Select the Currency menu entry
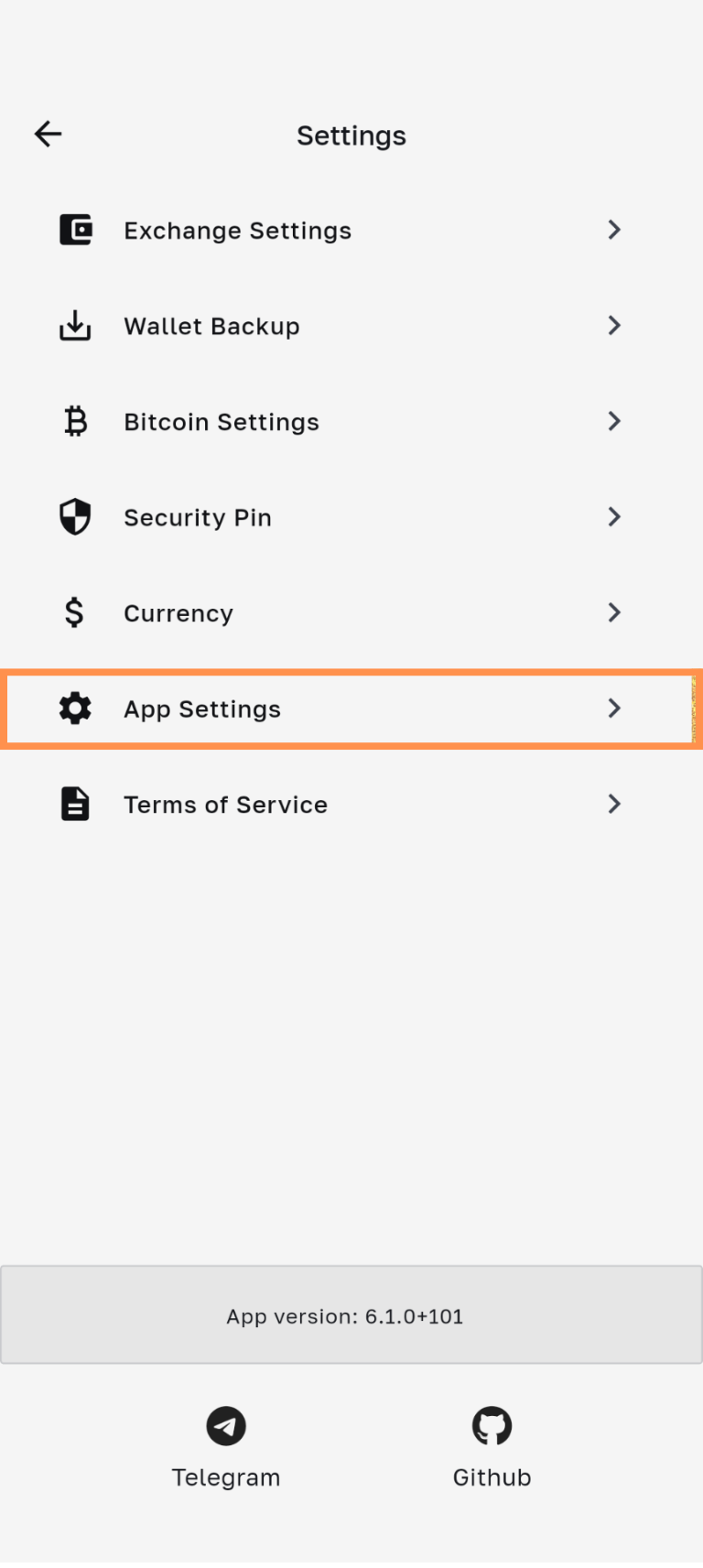The width and height of the screenshot is (703, 1568). coord(178,613)
